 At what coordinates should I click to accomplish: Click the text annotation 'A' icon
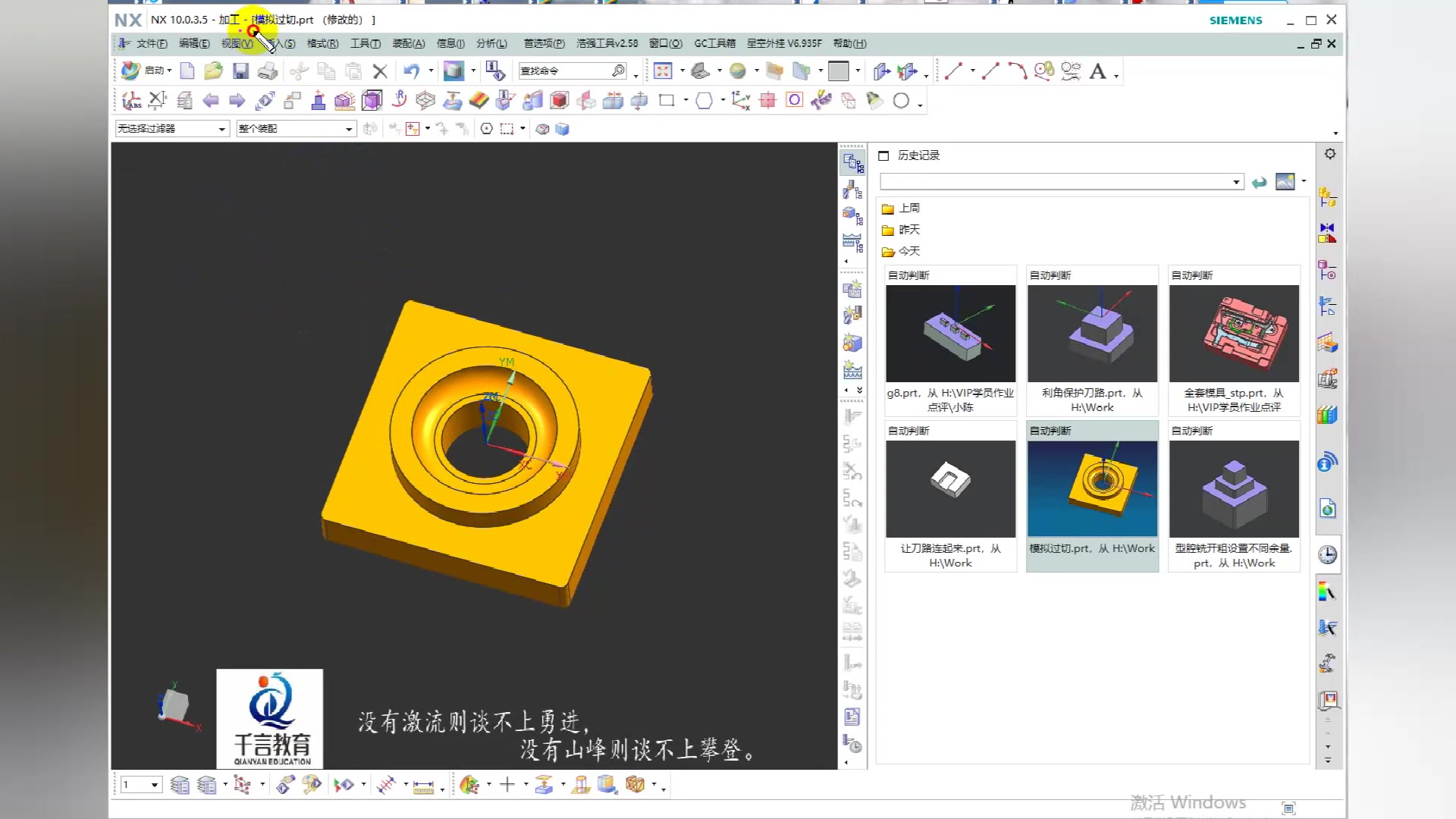click(x=1097, y=71)
